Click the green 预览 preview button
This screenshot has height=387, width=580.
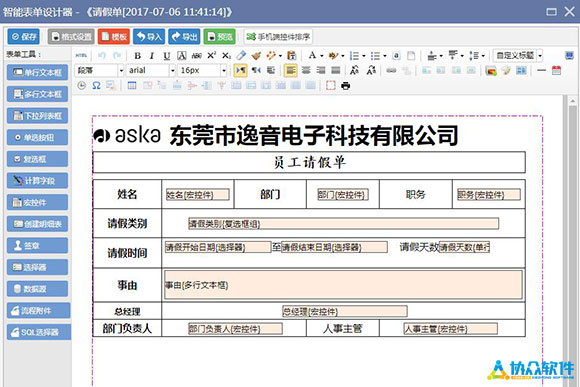pyautogui.click(x=220, y=37)
